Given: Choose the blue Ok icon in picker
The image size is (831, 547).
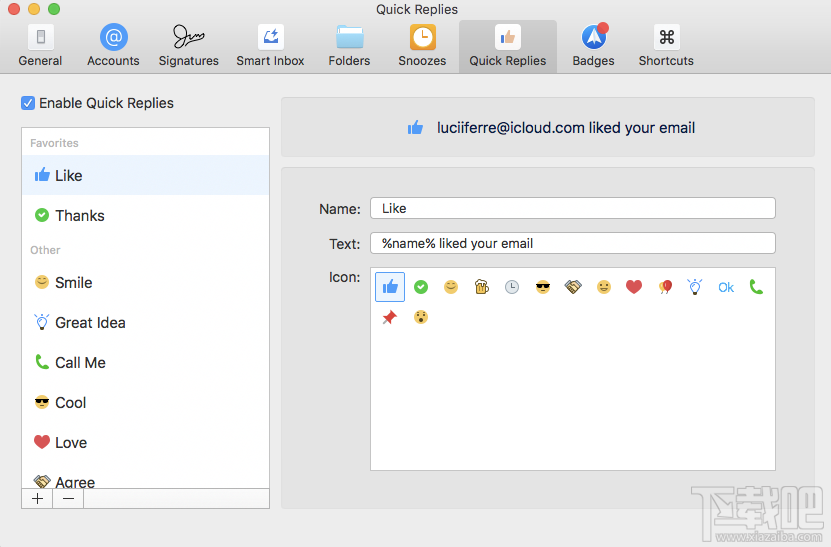Looking at the screenshot, I should [726, 287].
